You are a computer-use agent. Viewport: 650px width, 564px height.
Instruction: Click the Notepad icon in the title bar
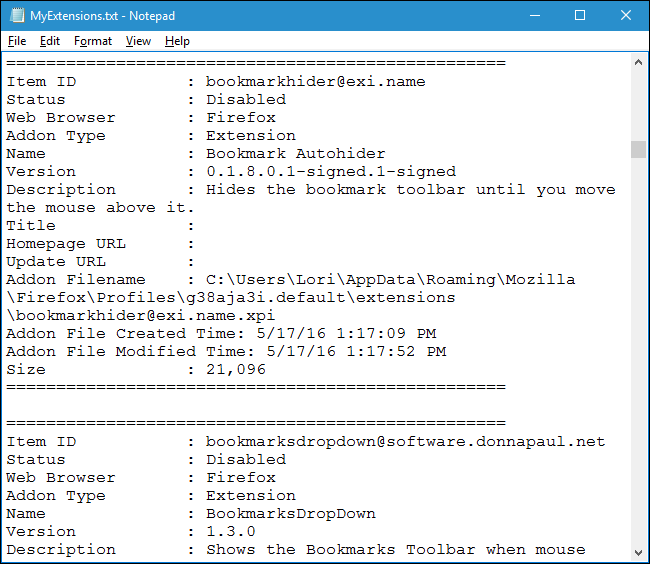point(15,16)
